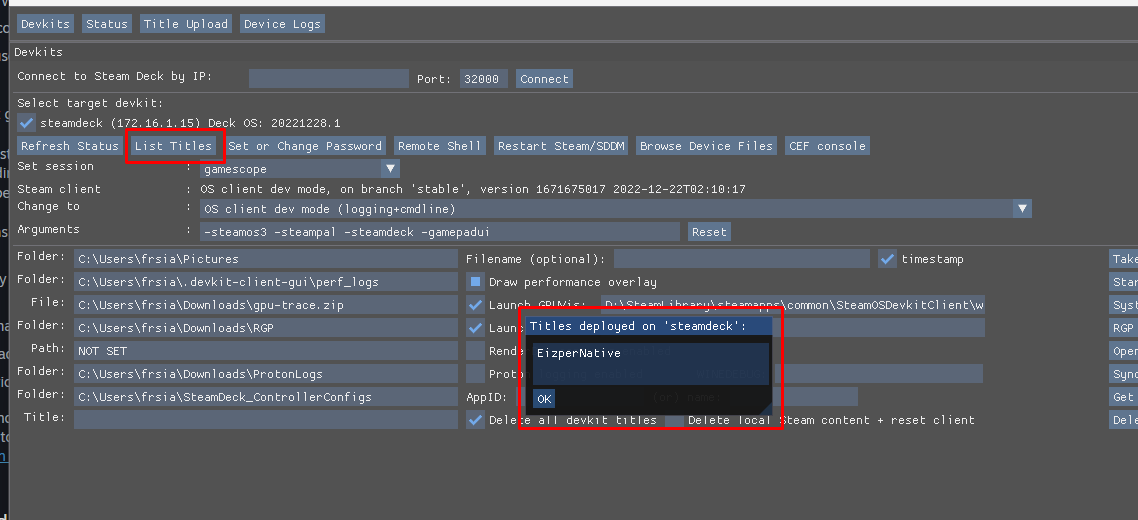Click the Steam Deck IP address field
Screen dimensions: 1138x520
[x=329, y=79]
